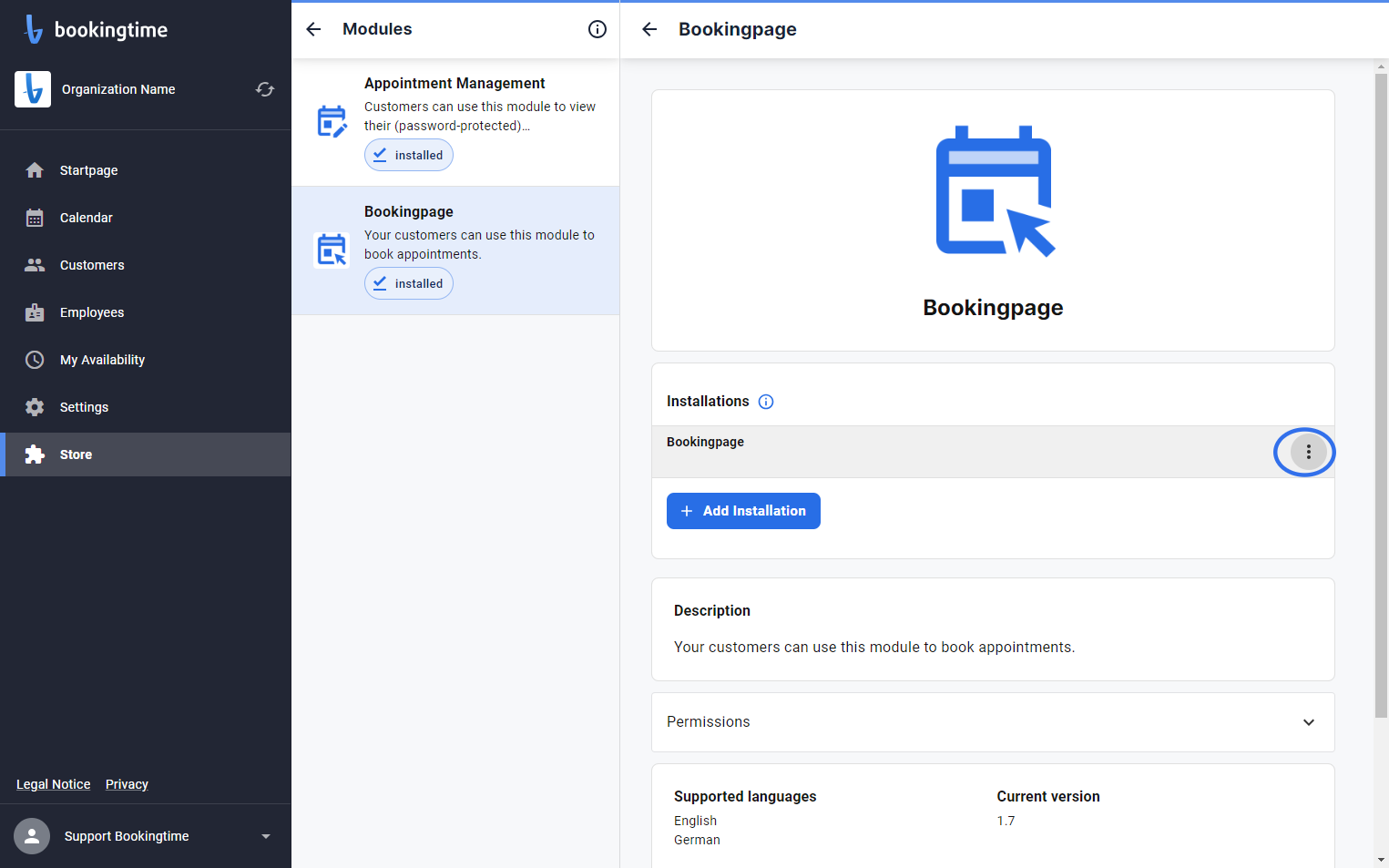1389x868 pixels.
Task: Click the Bookingpage module list icon
Action: [332, 250]
